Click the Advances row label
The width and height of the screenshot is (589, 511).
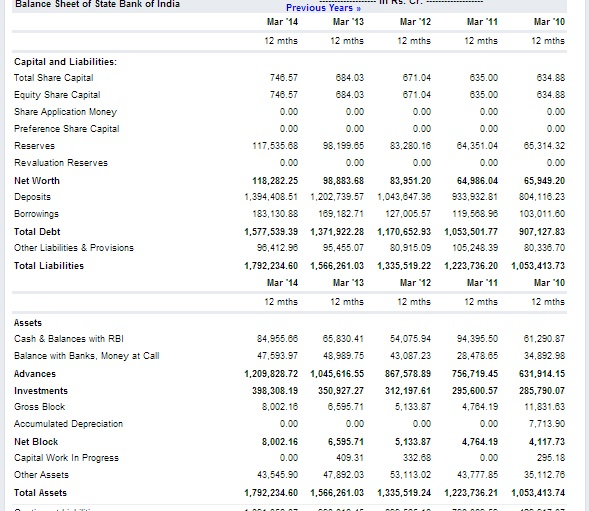pyautogui.click(x=35, y=374)
